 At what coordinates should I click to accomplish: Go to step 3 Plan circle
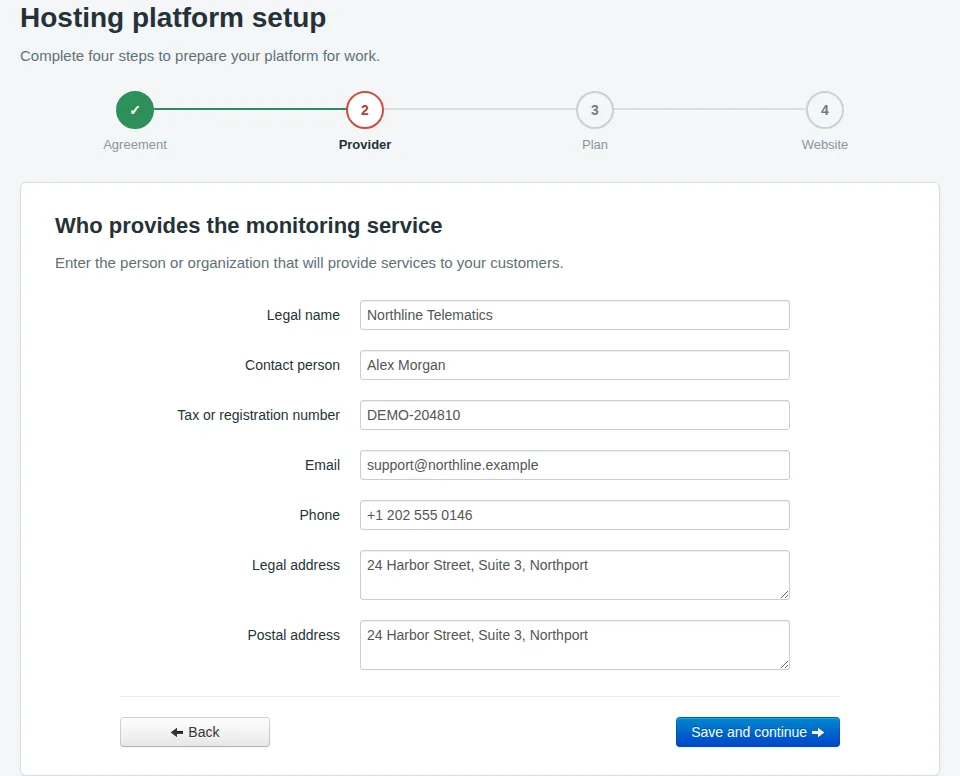(594, 110)
